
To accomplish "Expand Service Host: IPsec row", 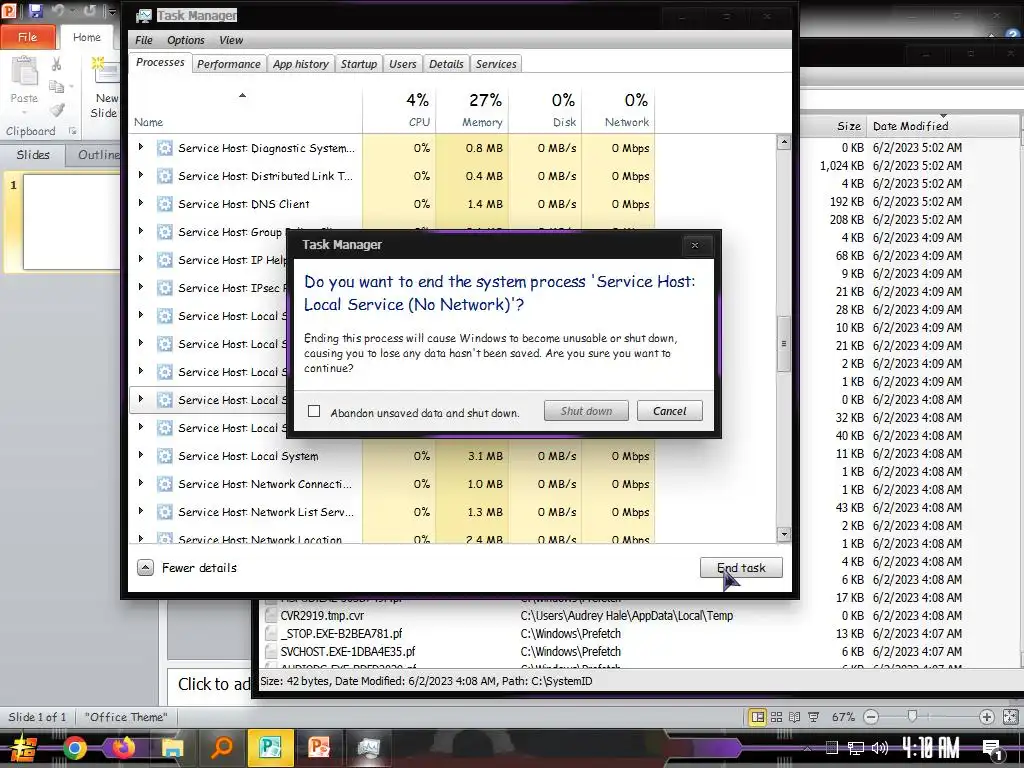I will (140, 287).
